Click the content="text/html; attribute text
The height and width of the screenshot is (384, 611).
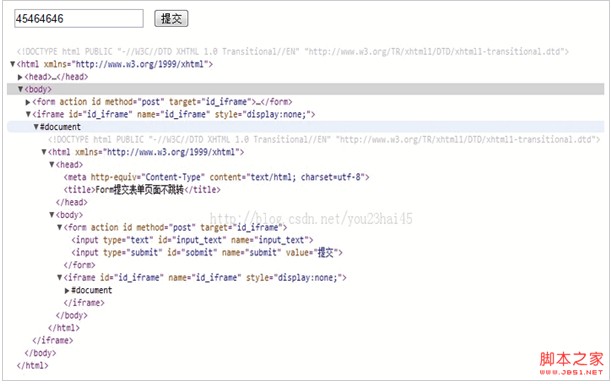[253, 177]
